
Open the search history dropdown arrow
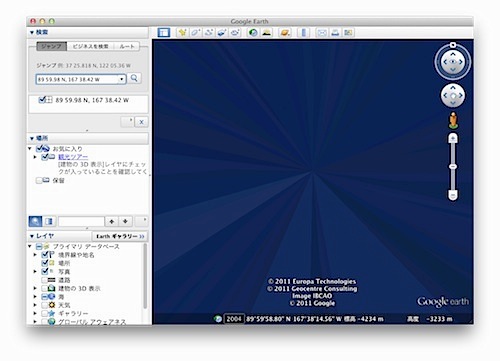[x=122, y=79]
